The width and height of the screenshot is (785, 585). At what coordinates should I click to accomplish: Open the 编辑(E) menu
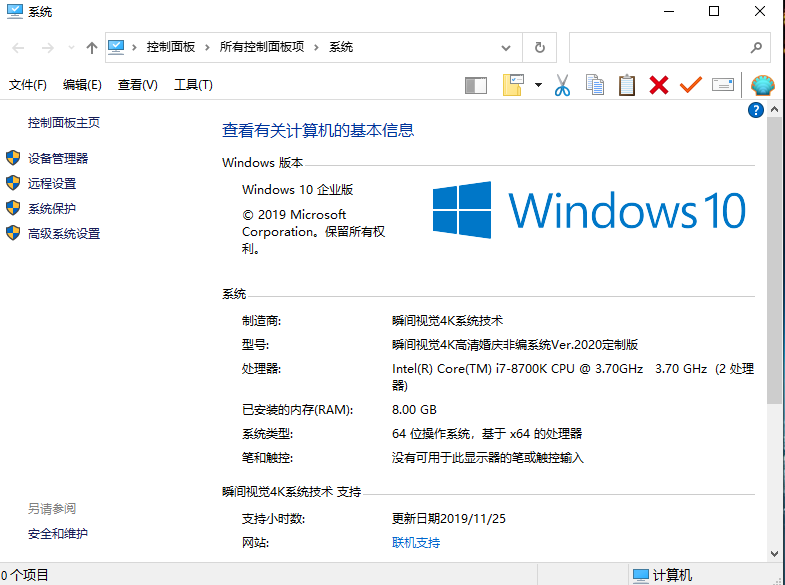point(82,85)
